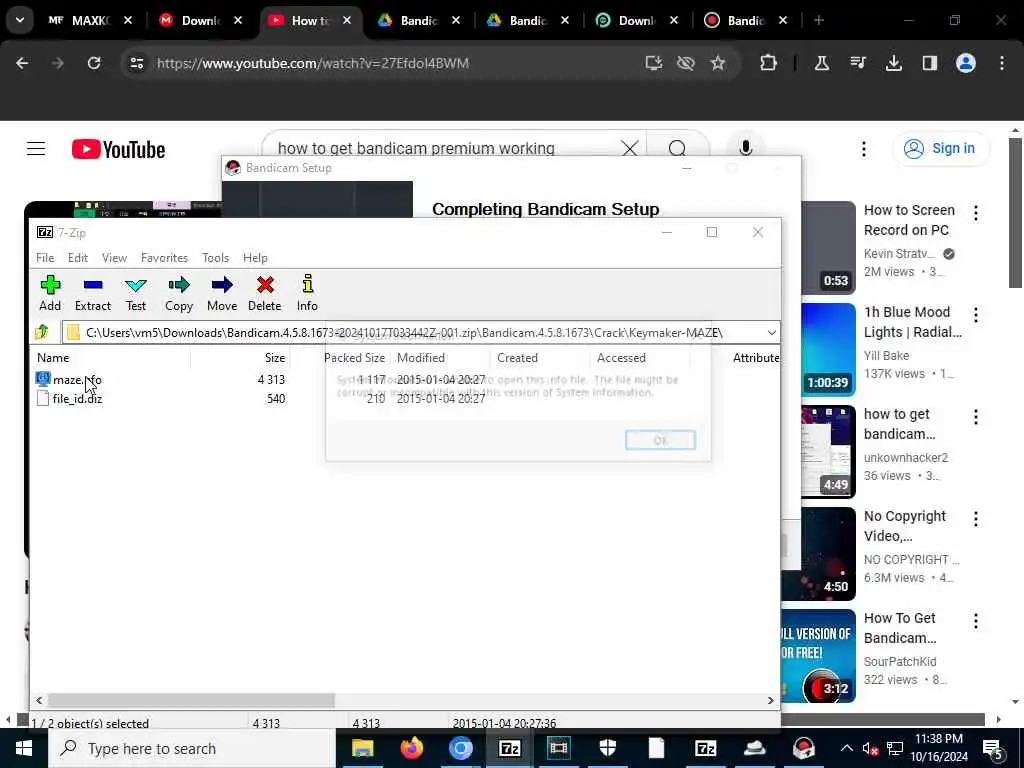The width and height of the screenshot is (1024, 768).
Task: Toggle the browser side panel
Action: (929, 63)
